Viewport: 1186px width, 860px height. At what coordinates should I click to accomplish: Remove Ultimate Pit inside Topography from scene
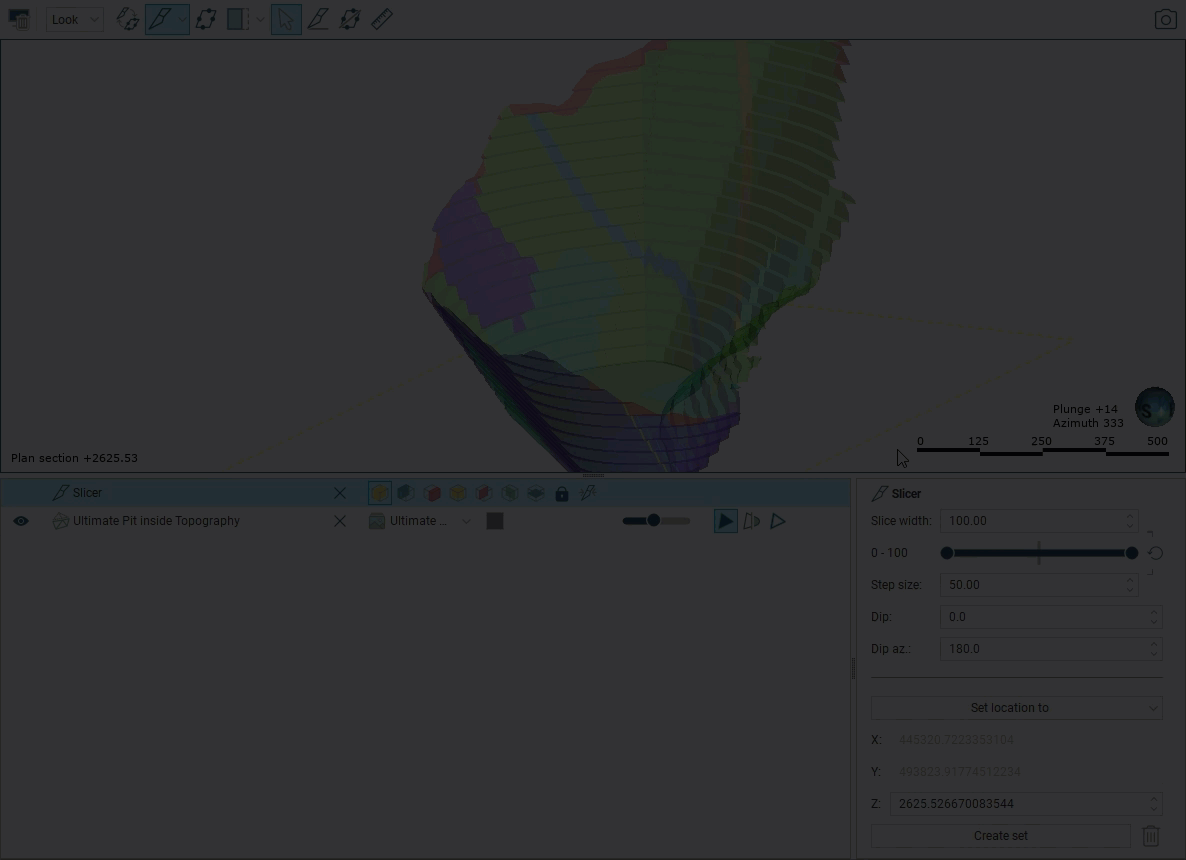point(340,521)
